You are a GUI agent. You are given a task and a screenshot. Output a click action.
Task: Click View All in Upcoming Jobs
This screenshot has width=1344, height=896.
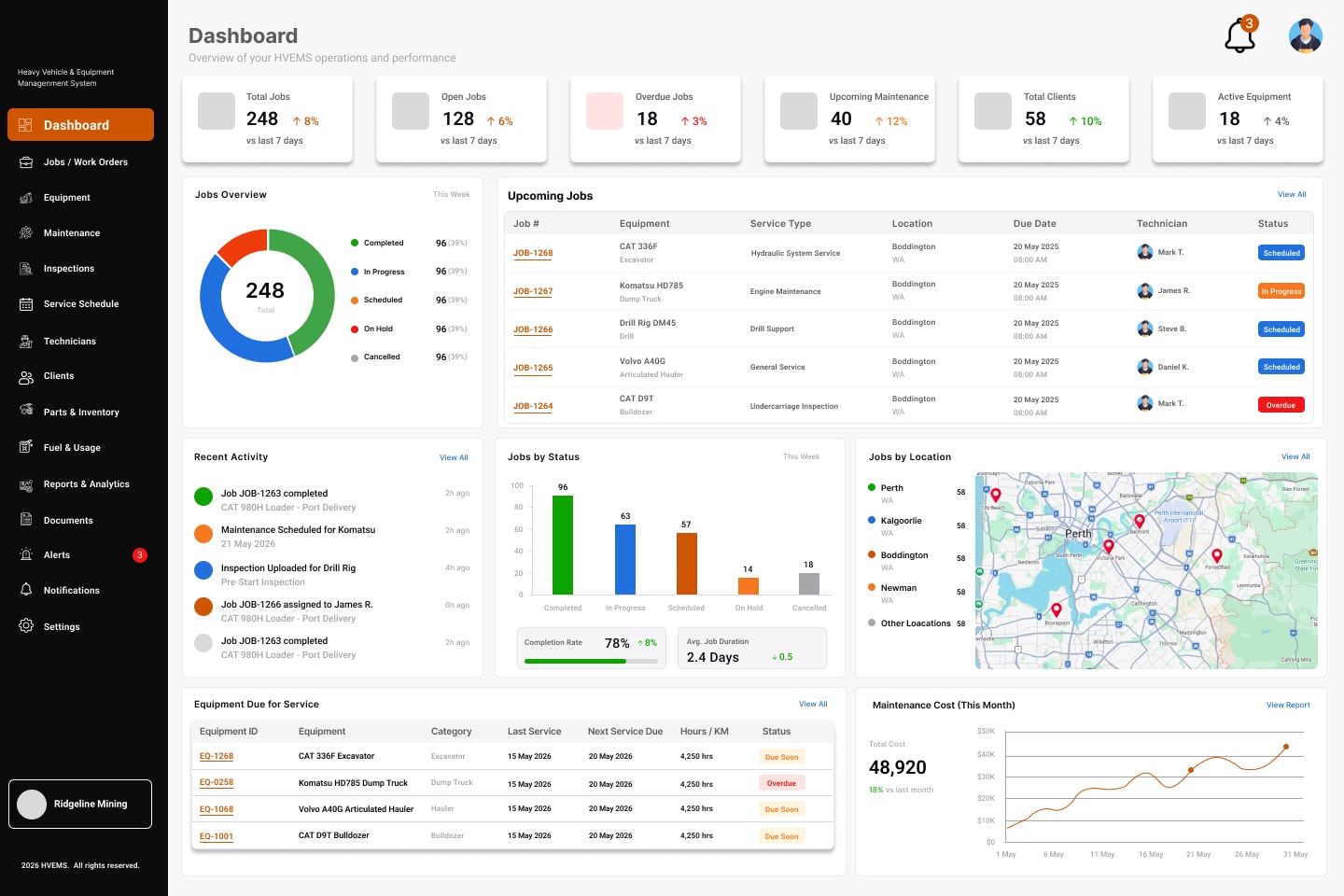tap(1292, 194)
